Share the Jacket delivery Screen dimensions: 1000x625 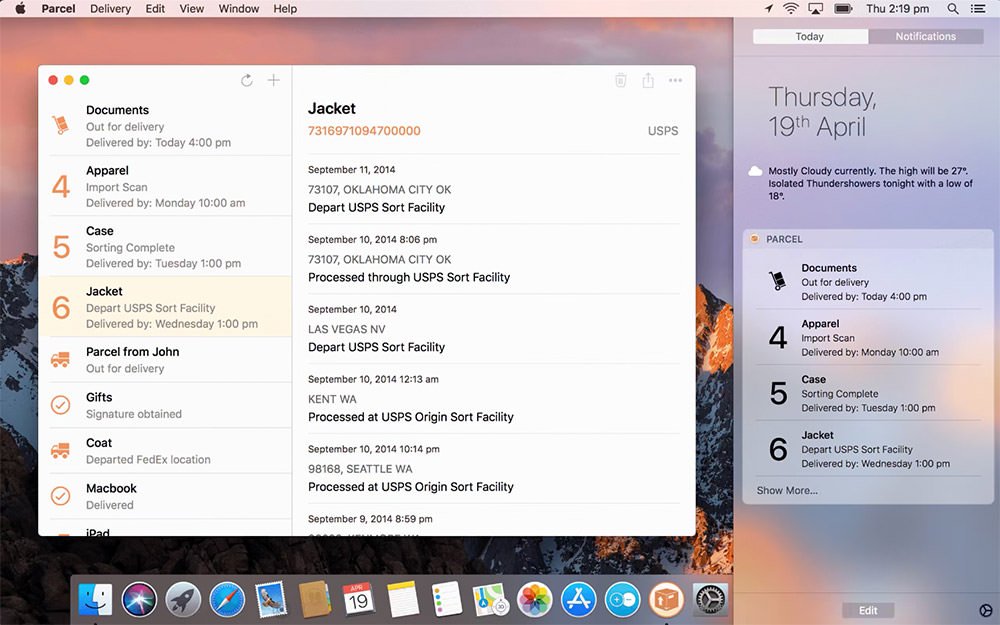648,80
